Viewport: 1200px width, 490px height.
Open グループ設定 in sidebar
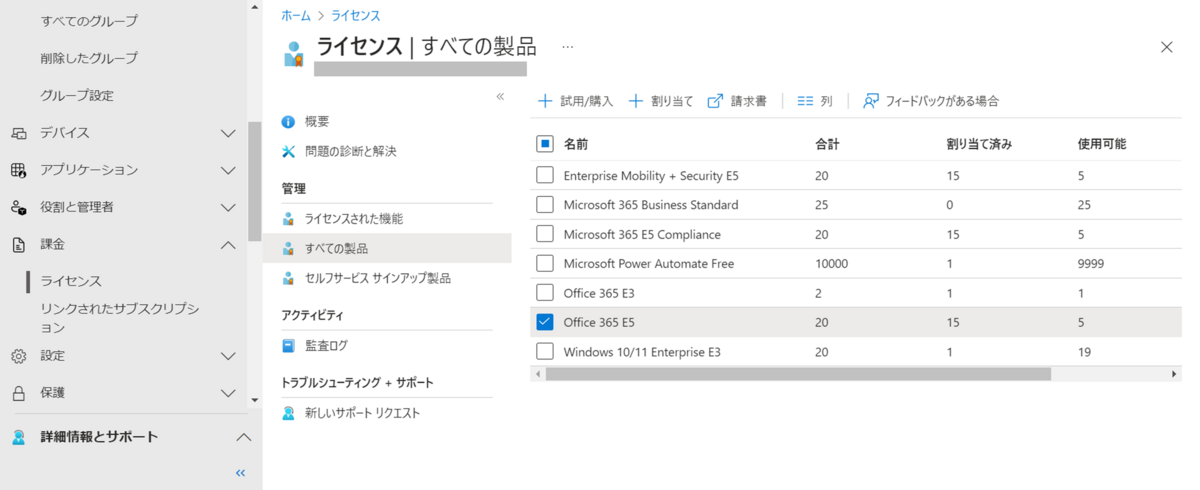[x=77, y=96]
